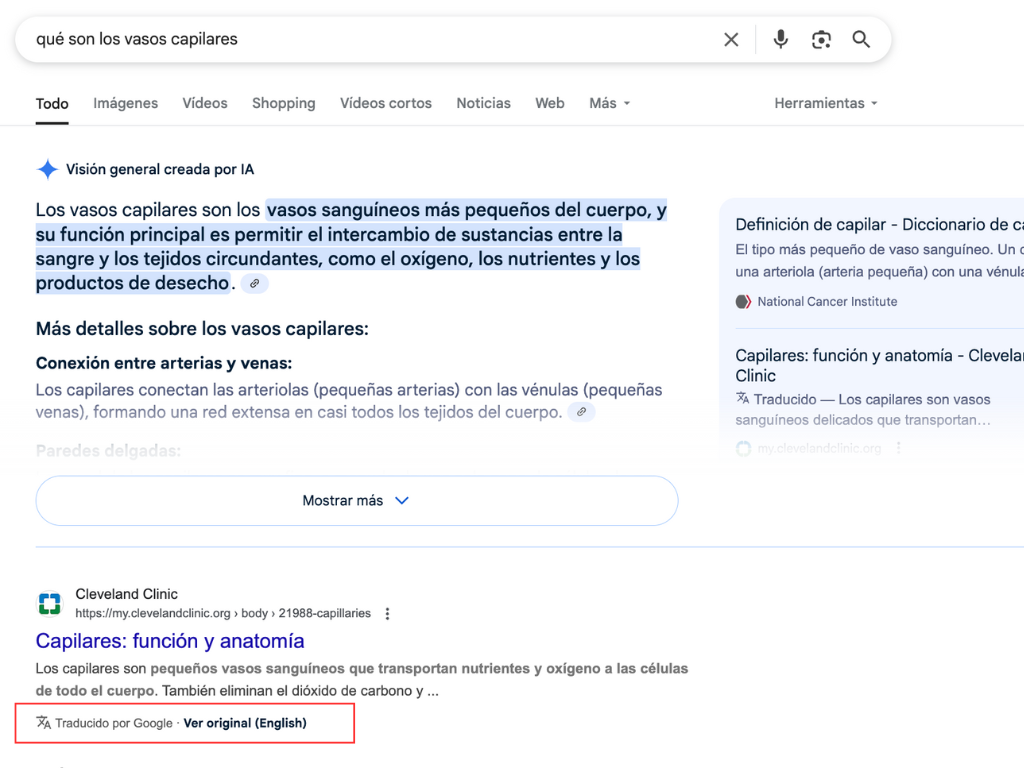This screenshot has width=1024, height=768.
Task: Submit search with the magnifying glass icon
Action: click(861, 39)
